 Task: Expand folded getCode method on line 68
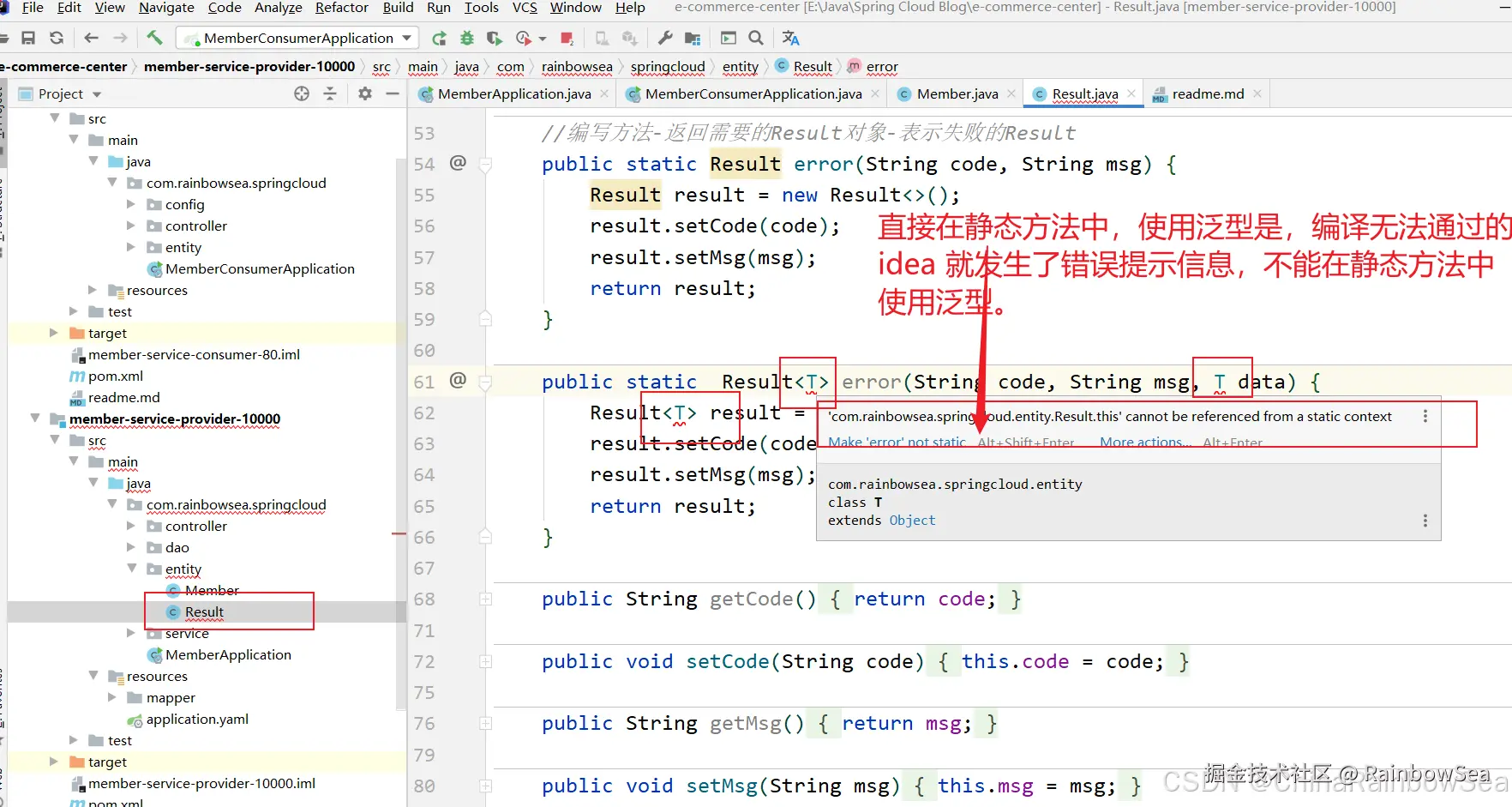click(485, 599)
